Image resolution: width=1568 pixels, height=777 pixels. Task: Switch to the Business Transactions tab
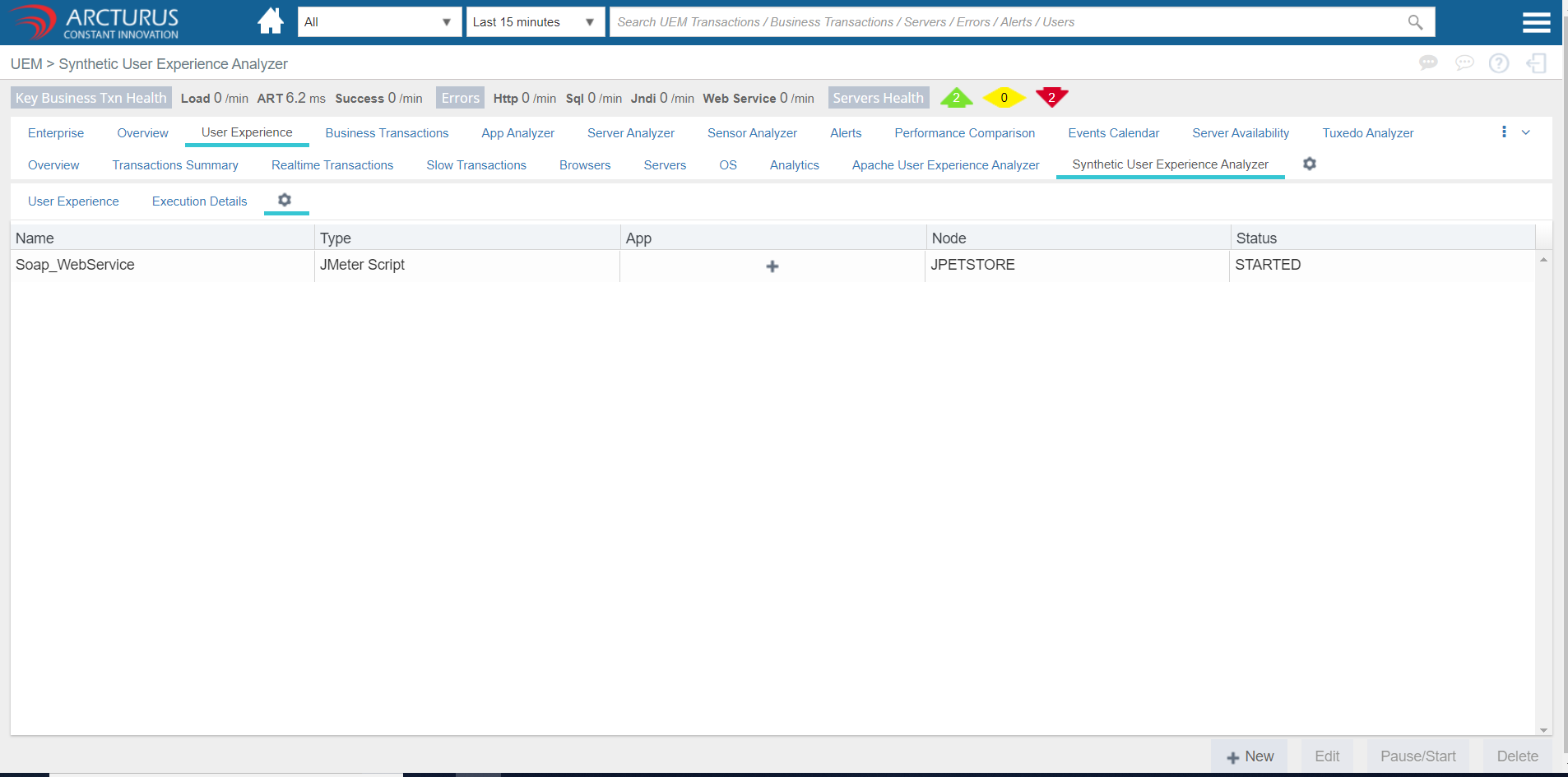click(x=387, y=133)
